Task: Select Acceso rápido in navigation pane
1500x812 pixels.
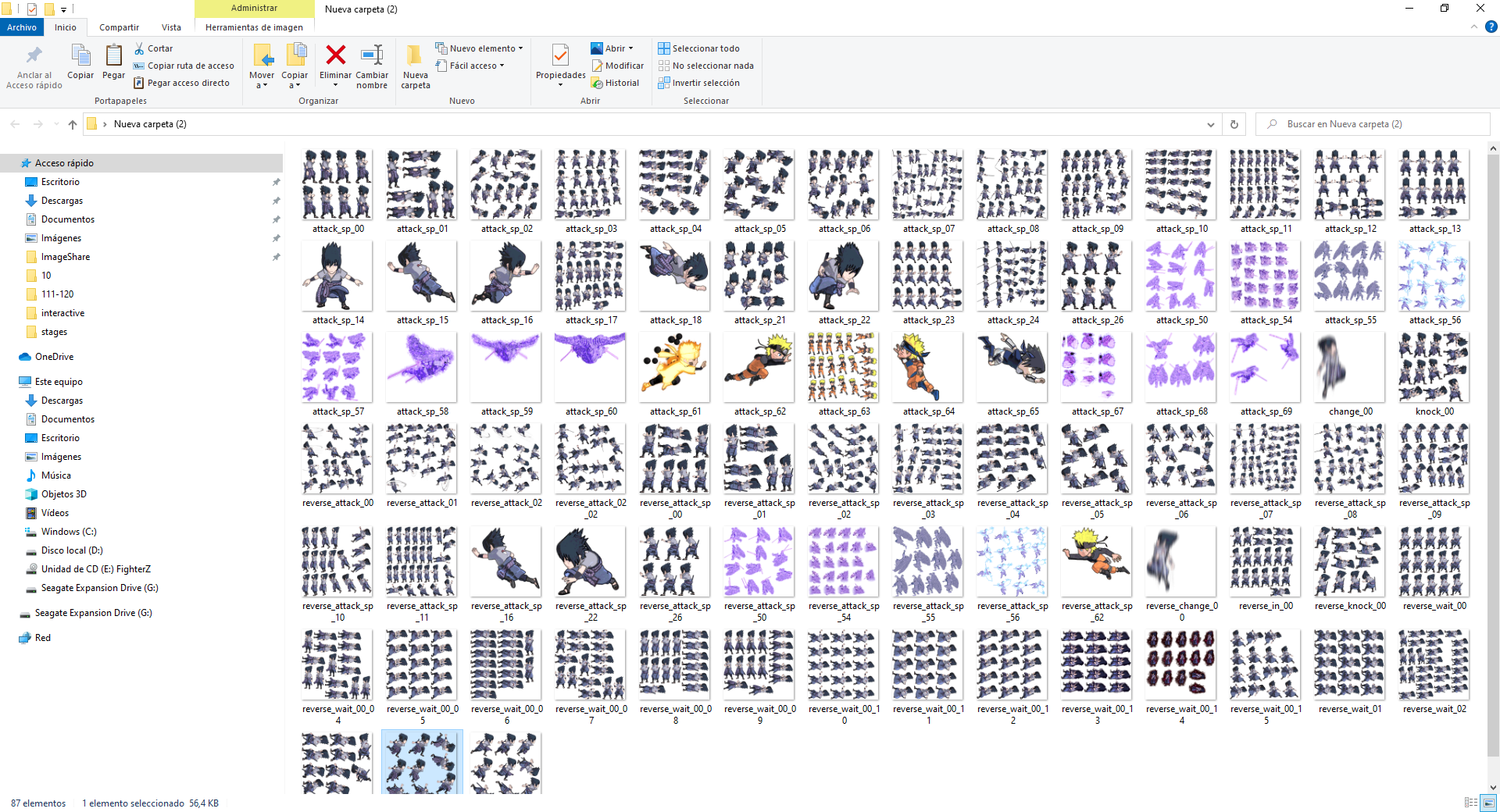Action: tap(141, 163)
